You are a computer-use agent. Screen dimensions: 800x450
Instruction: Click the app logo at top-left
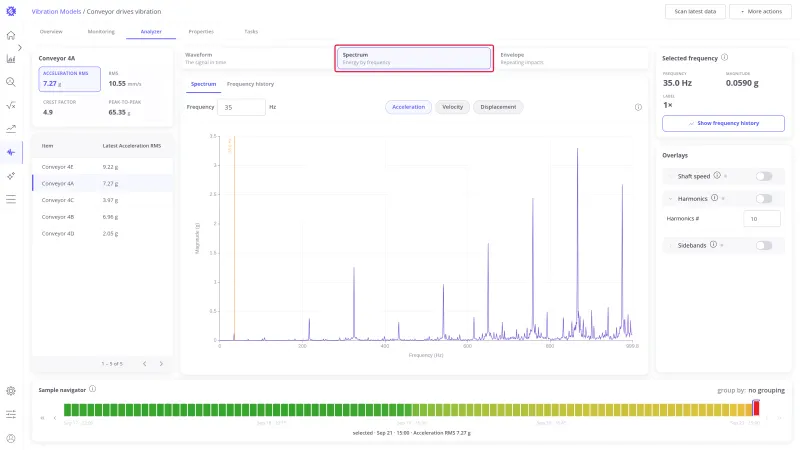pos(11,11)
